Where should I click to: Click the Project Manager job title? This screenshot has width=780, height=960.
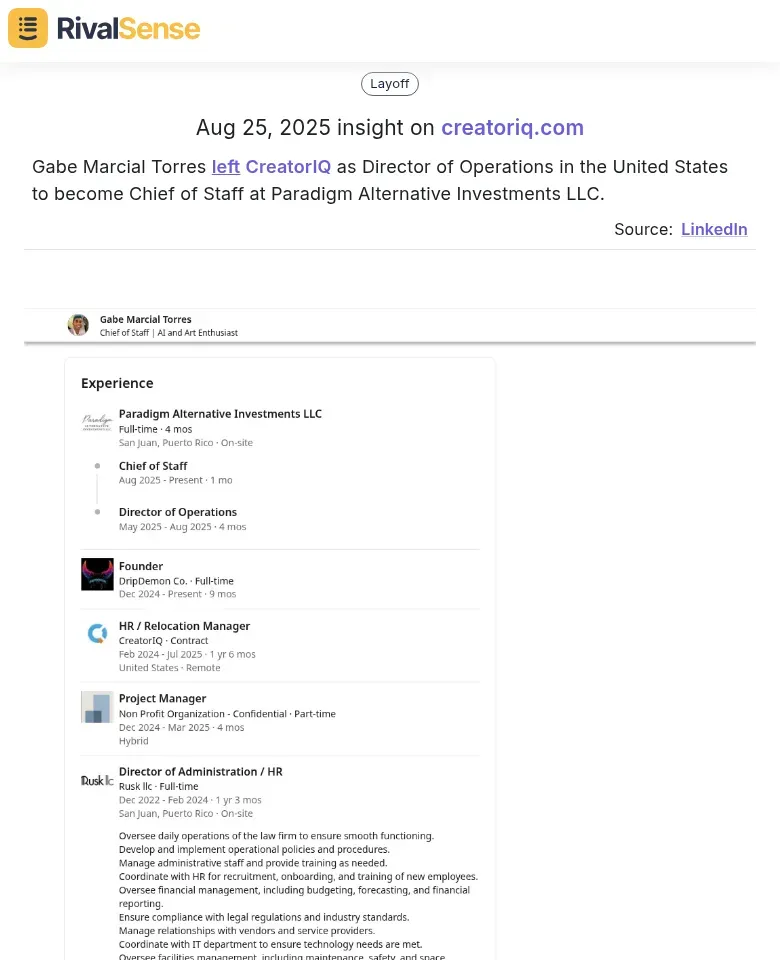click(x=162, y=699)
